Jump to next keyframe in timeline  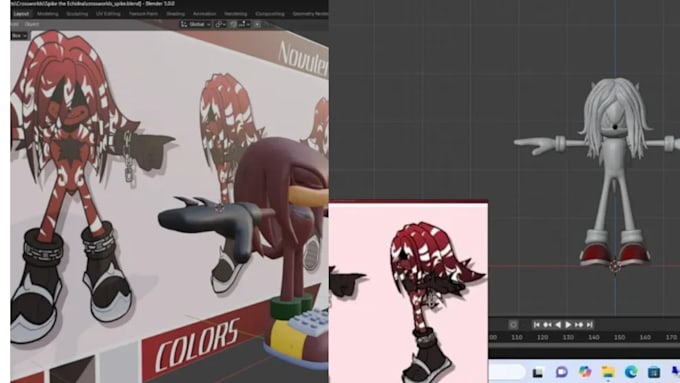click(x=579, y=324)
